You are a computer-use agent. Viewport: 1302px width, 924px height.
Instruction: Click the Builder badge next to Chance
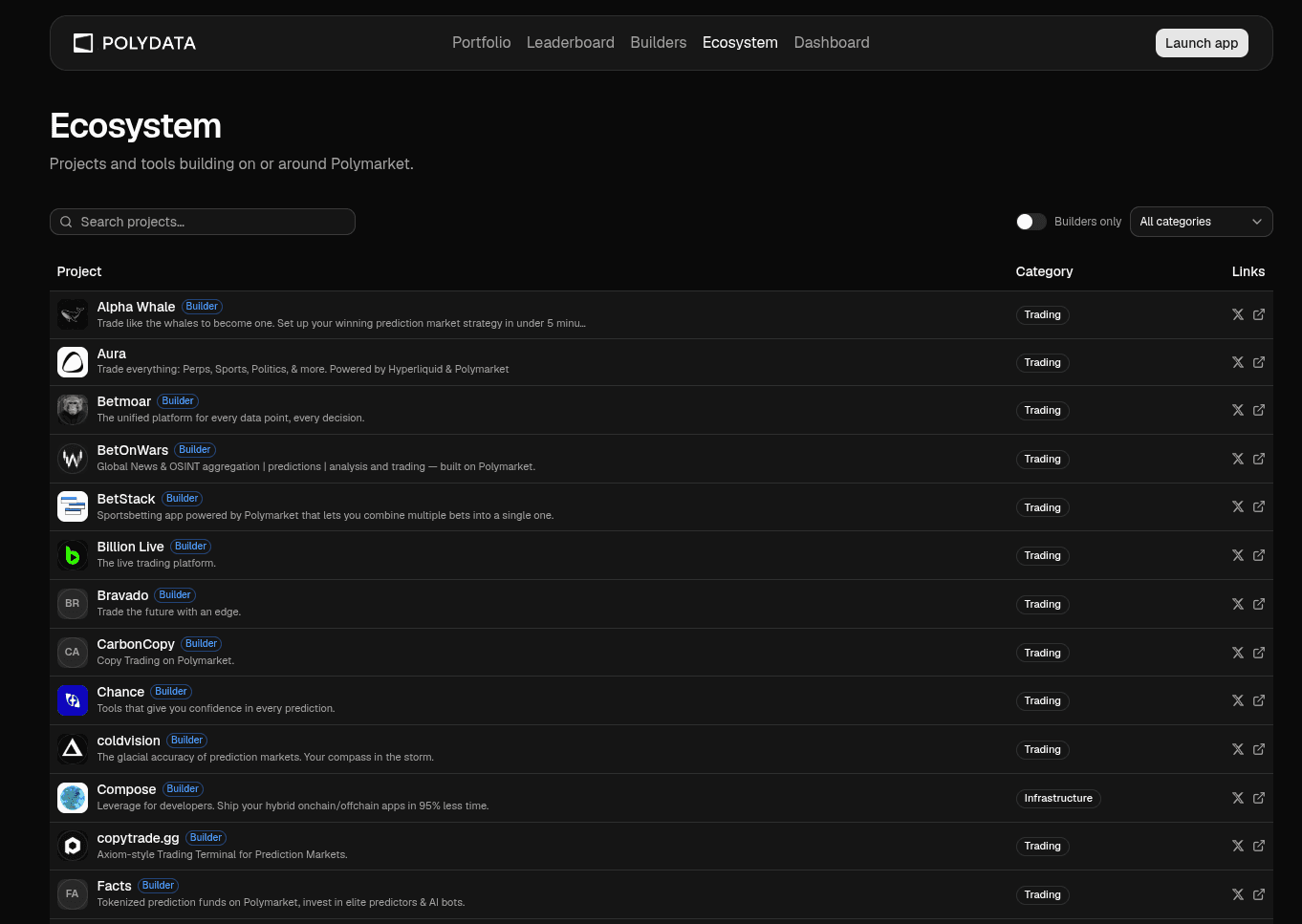[171, 692]
